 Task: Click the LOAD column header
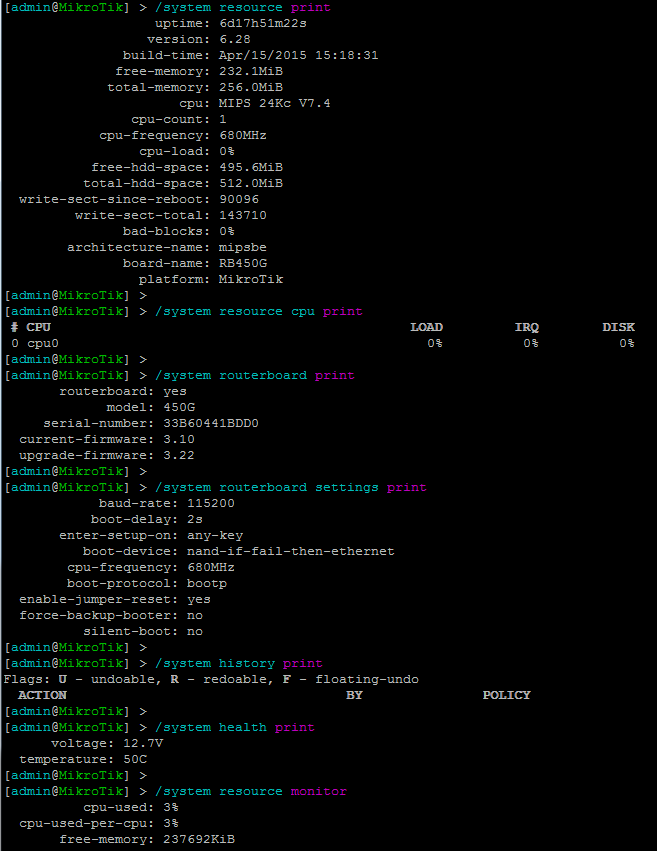pyautogui.click(x=426, y=327)
